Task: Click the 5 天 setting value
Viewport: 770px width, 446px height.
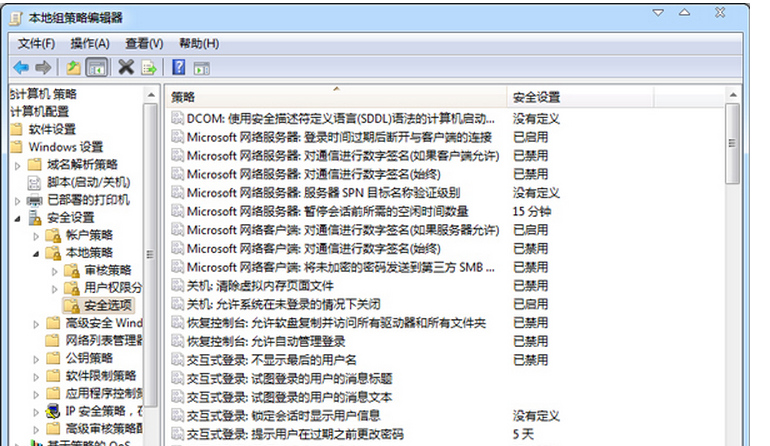Action: 523,434
